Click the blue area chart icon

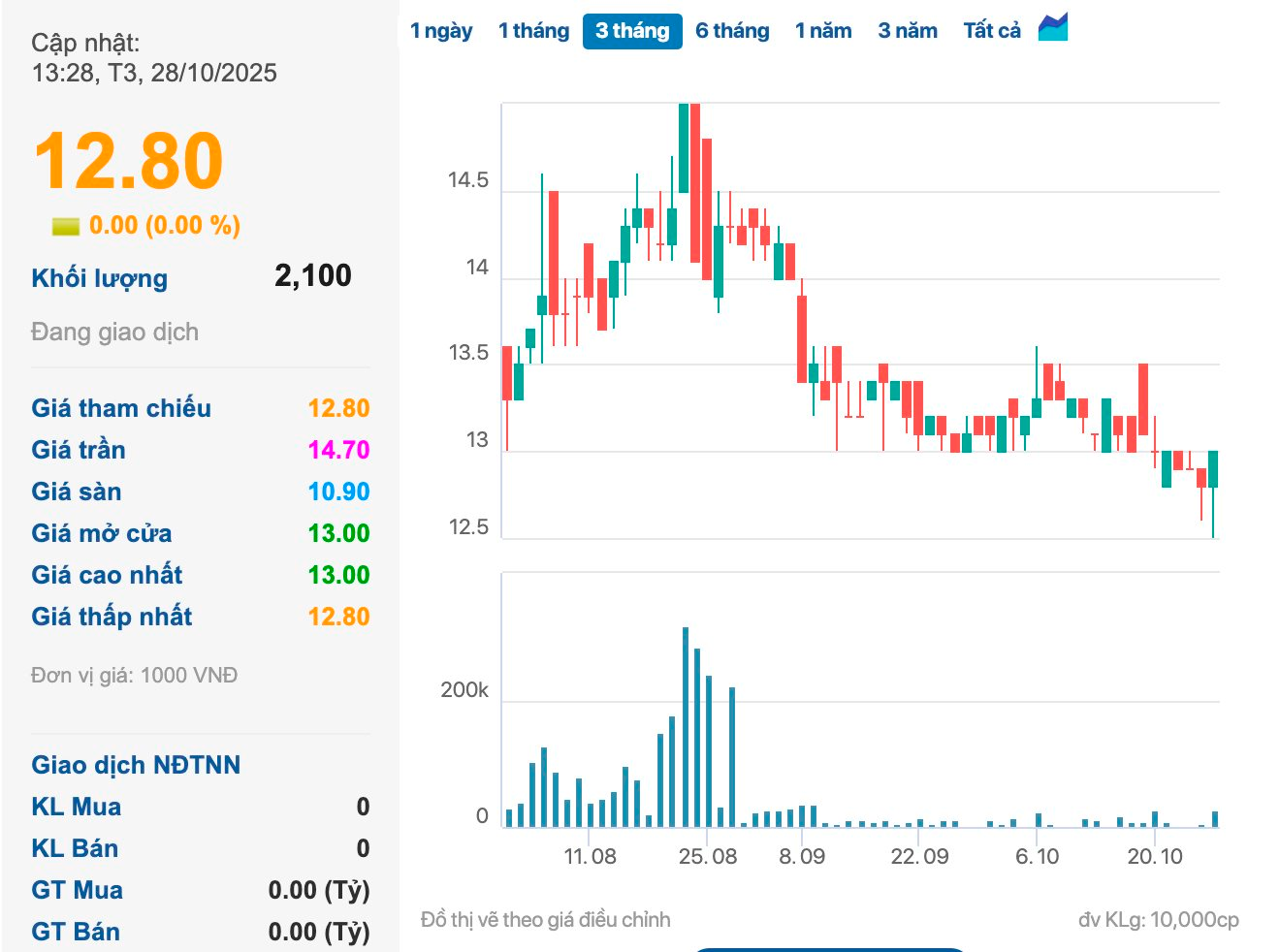click(1053, 28)
